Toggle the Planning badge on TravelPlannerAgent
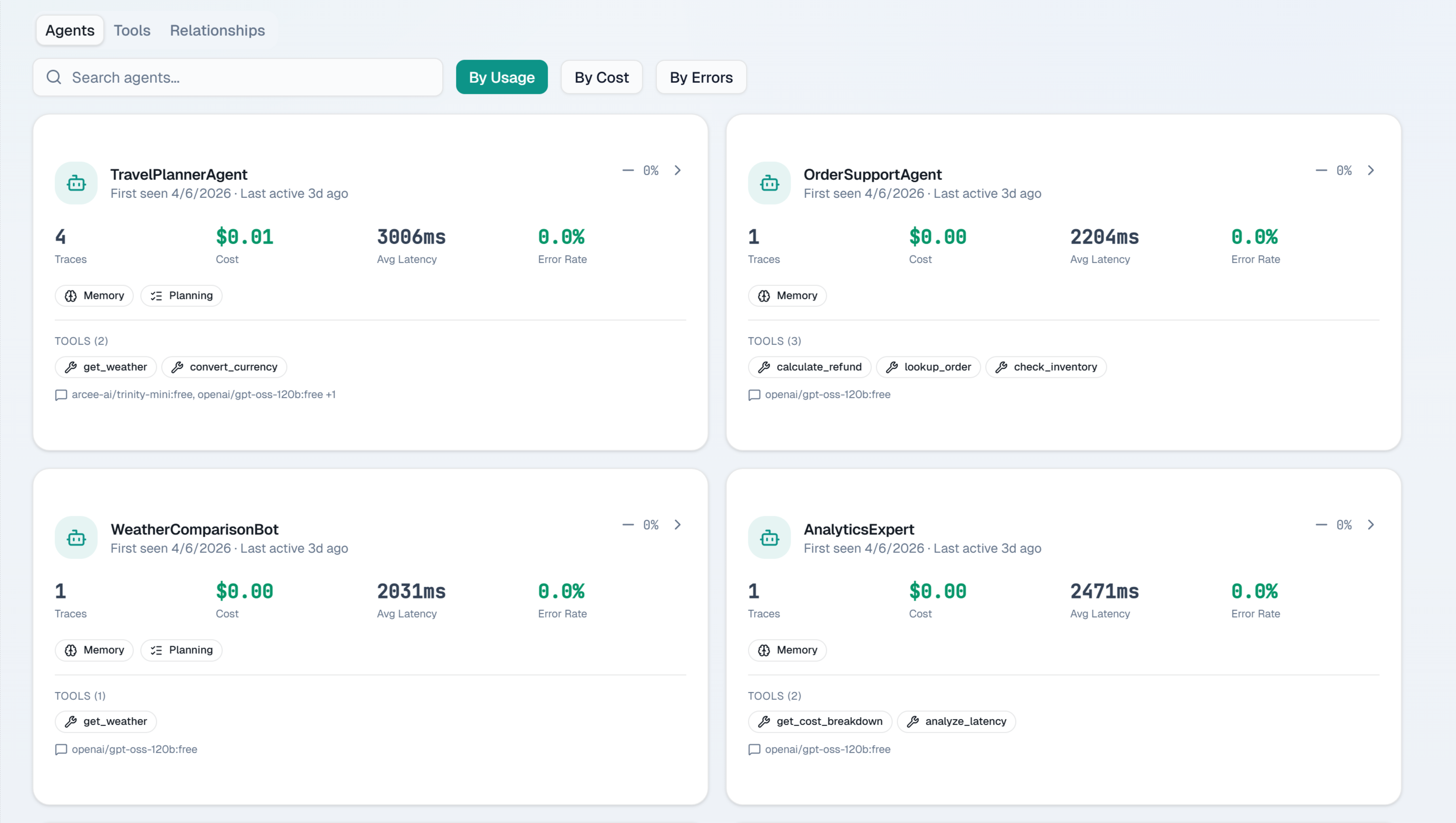Viewport: 1456px width, 823px height. [x=181, y=295]
